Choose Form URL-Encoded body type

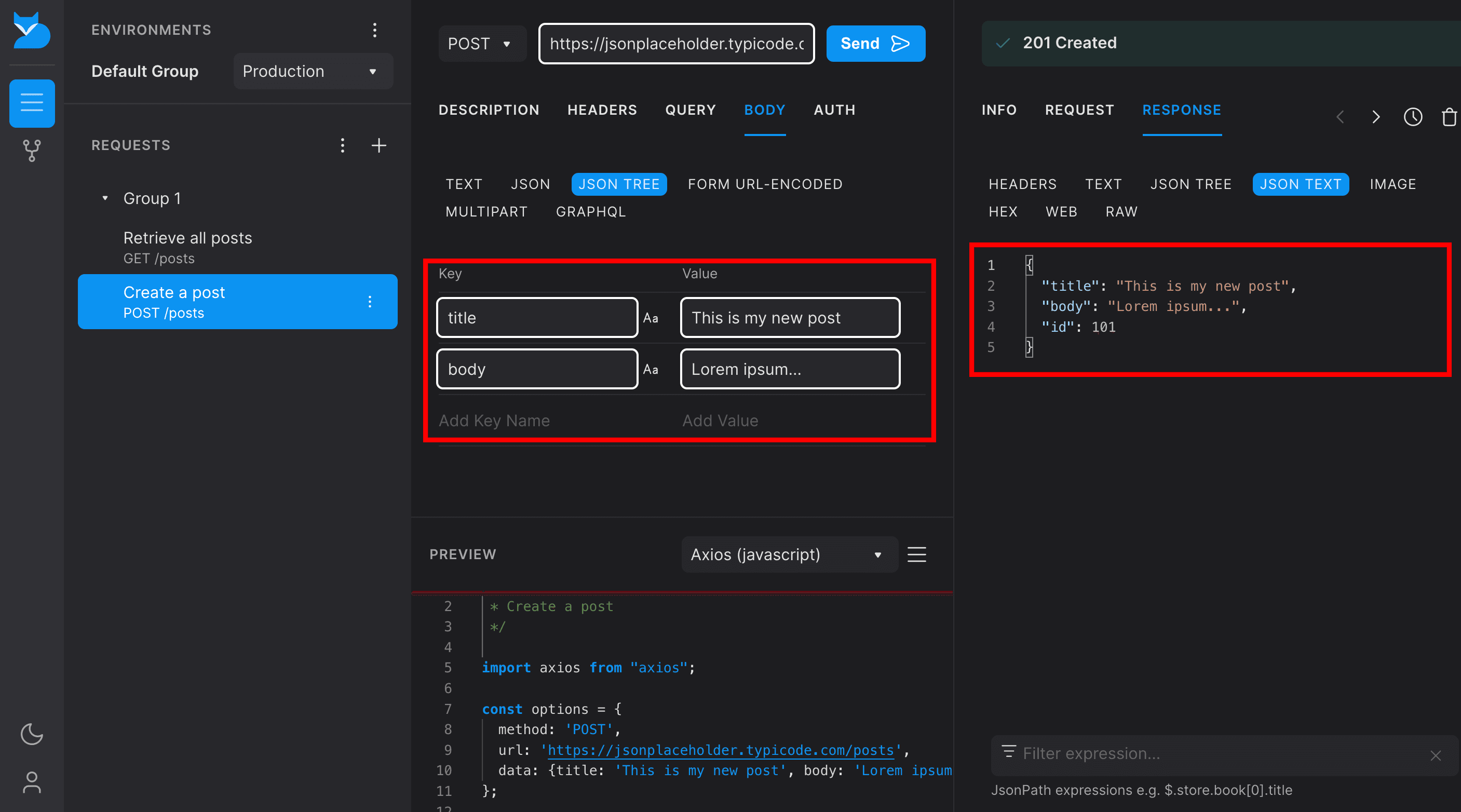pos(765,184)
